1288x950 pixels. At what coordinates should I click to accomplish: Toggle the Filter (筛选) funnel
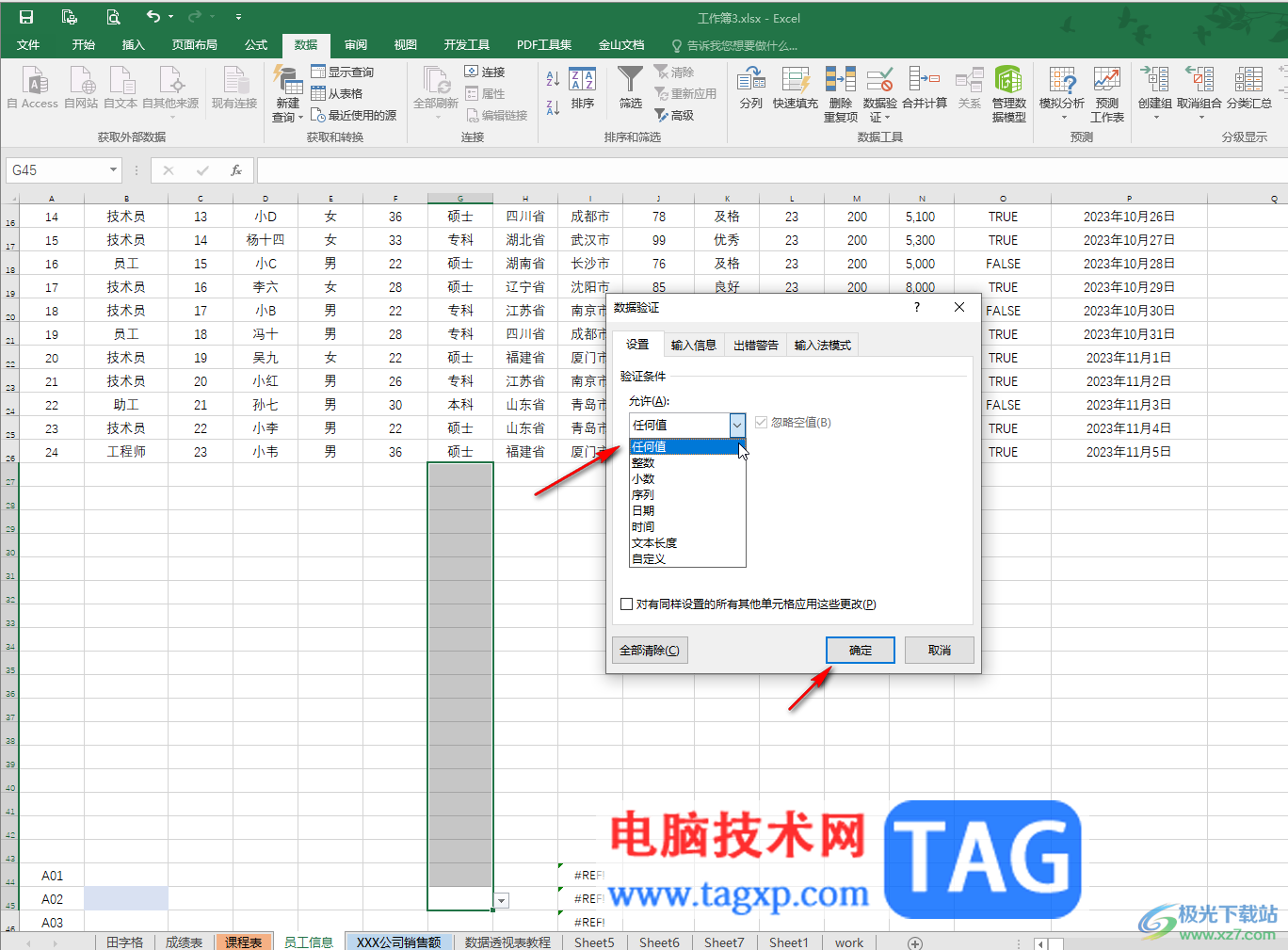pyautogui.click(x=630, y=88)
